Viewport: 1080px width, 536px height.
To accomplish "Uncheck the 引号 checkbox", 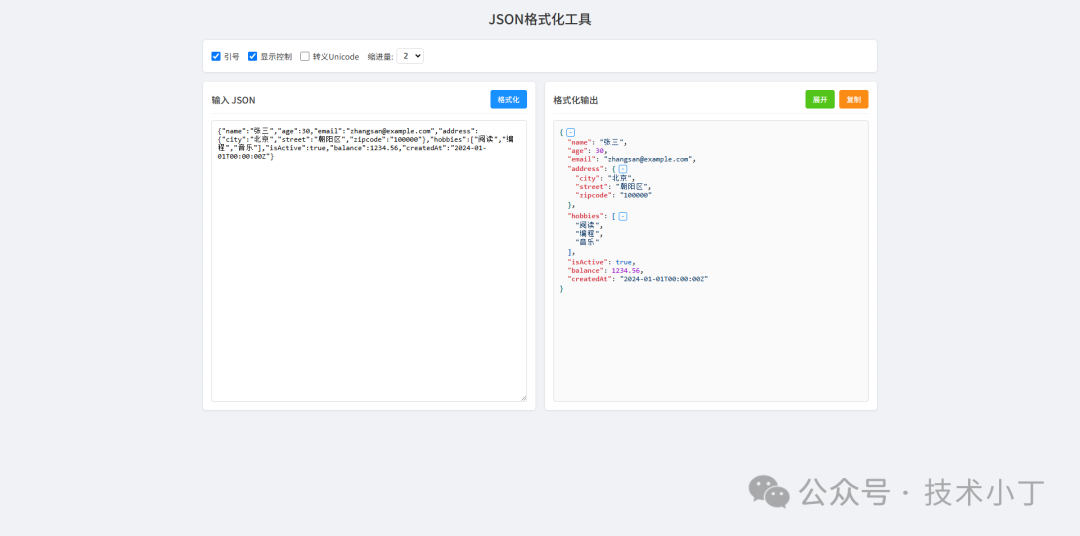I will click(x=216, y=57).
